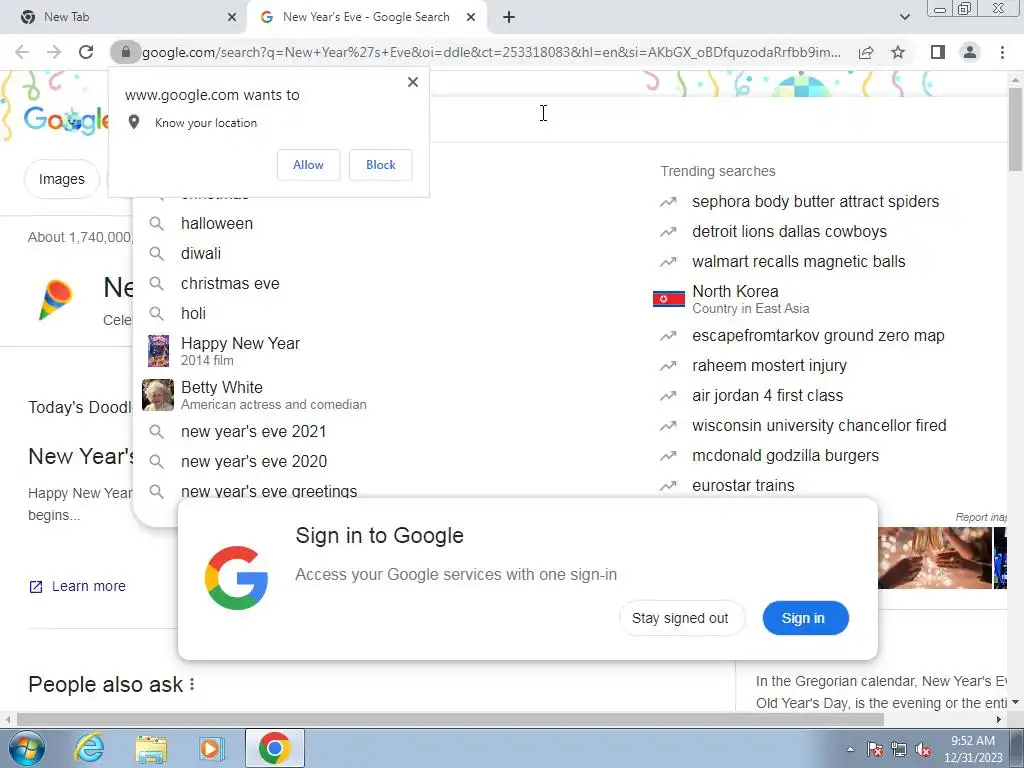This screenshot has height=768, width=1024.
Task: Click the browser forward arrow
Action: [x=54, y=52]
